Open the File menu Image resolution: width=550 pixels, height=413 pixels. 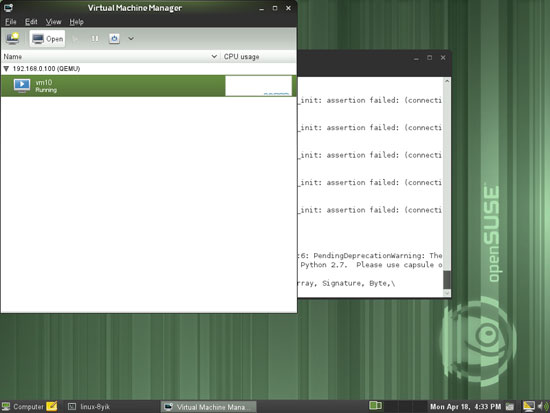coord(11,22)
